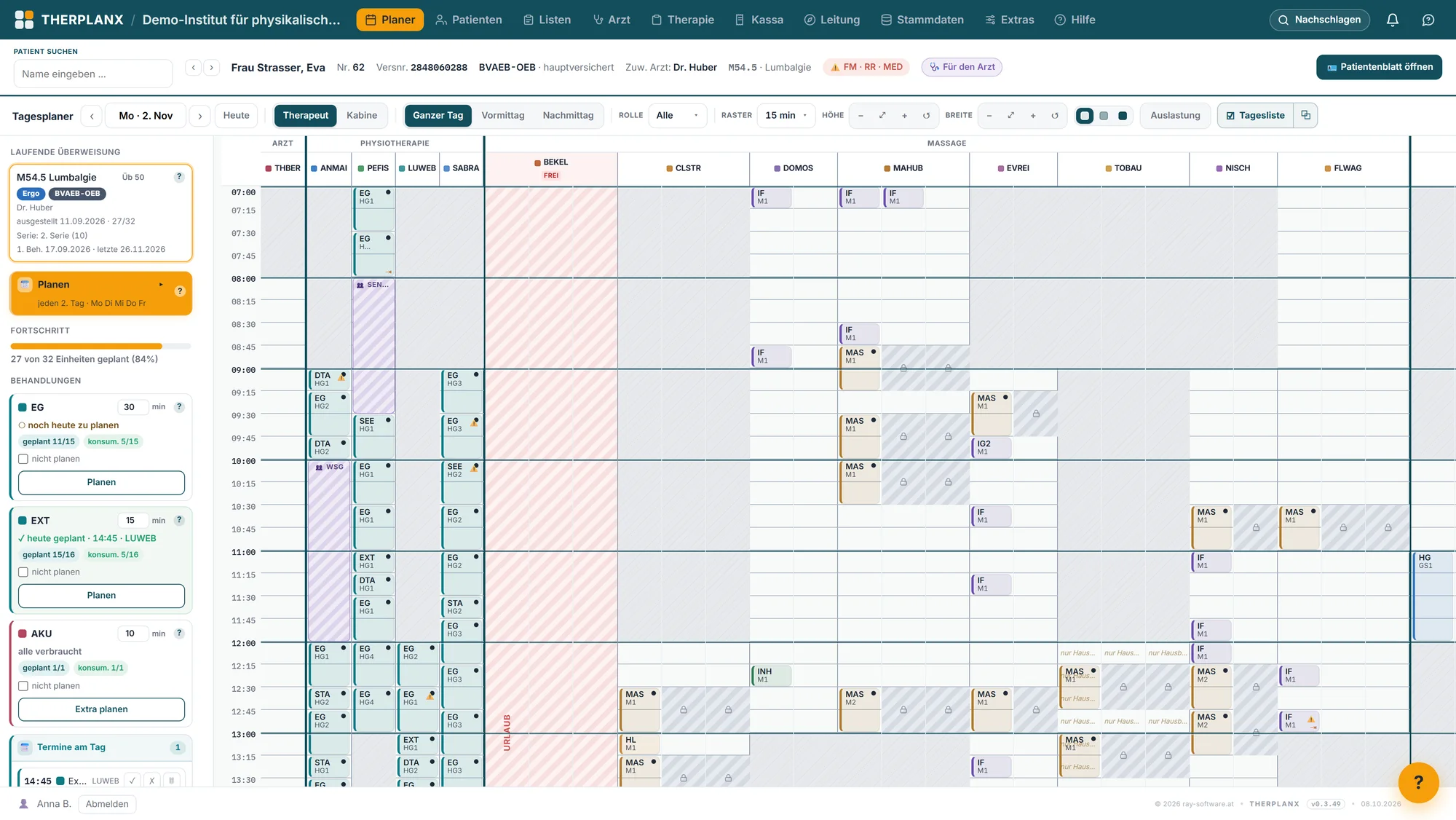1456x820 pixels.
Task: Toggle the Tagesliste checkbox button
Action: (x=1255, y=115)
